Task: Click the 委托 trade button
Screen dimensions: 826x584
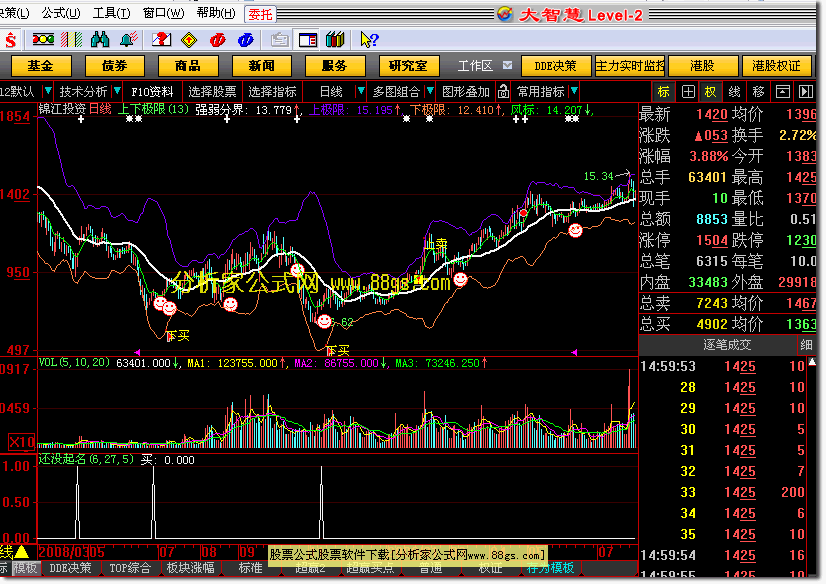Action: [260, 14]
